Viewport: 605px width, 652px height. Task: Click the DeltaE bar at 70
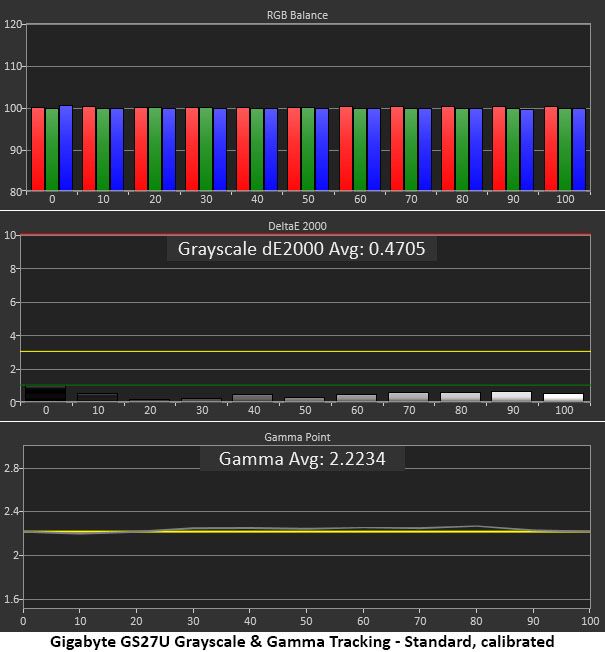tap(408, 397)
